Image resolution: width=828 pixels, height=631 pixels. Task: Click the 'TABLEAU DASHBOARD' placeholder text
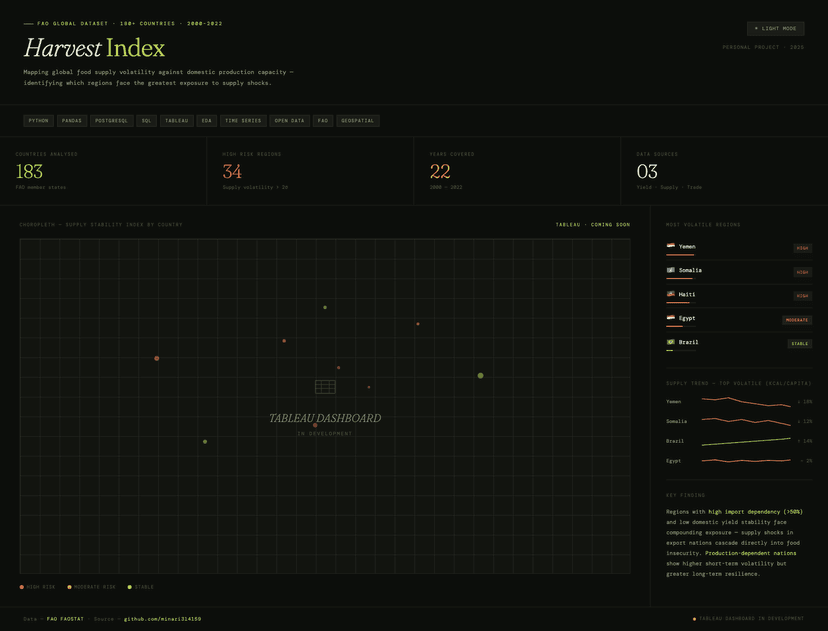point(325,418)
